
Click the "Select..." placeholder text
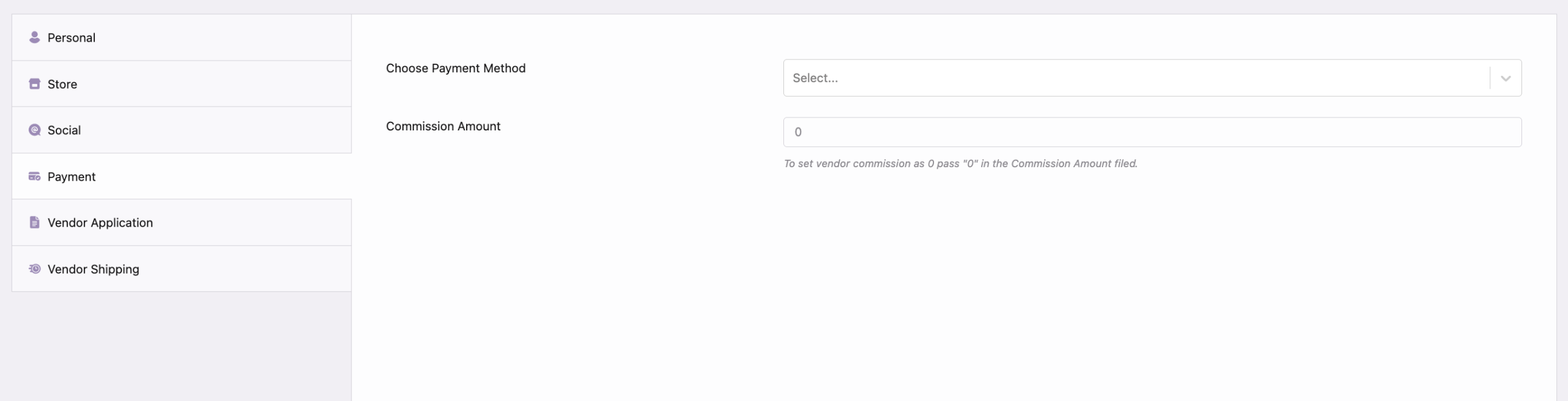click(x=815, y=78)
